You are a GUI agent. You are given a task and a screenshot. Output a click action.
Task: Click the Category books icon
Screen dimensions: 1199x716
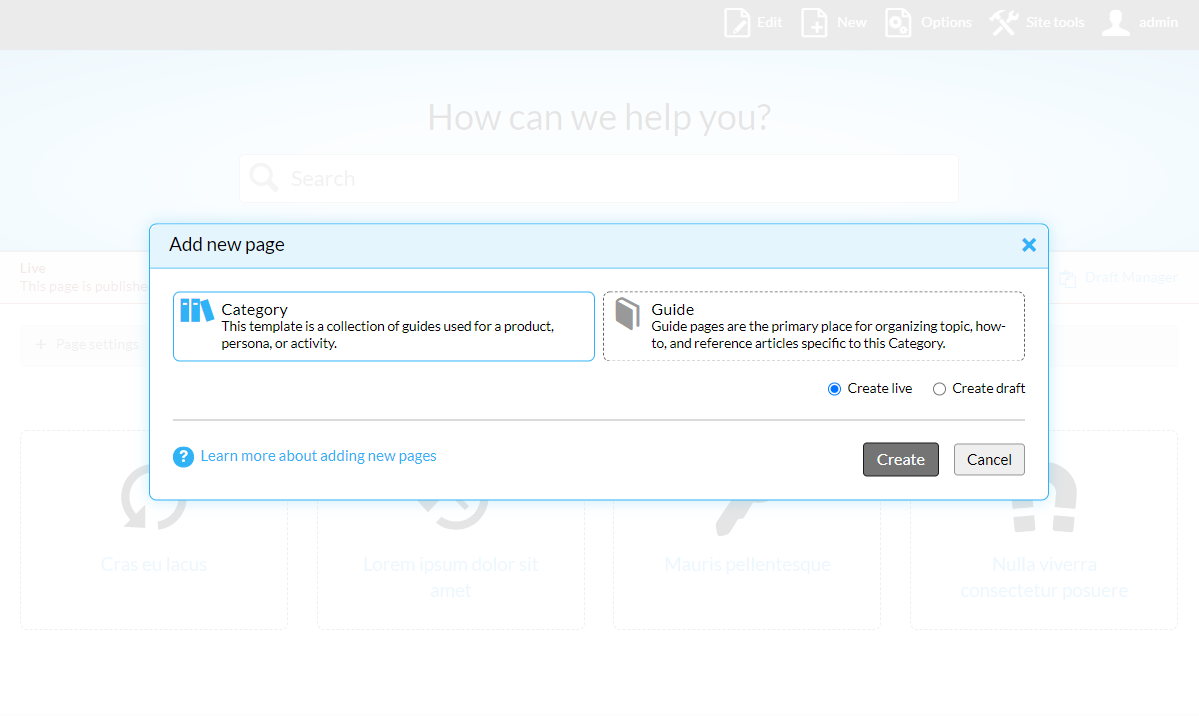[x=196, y=311]
